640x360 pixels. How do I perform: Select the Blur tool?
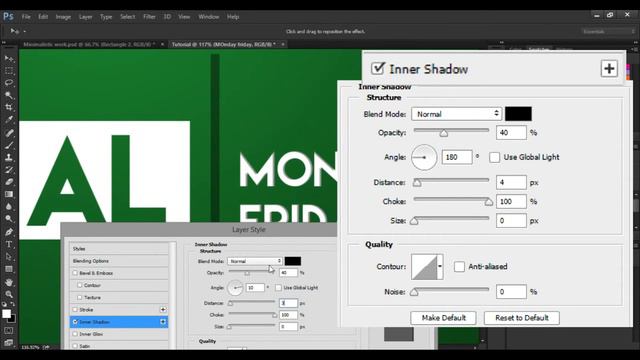coord(9,207)
